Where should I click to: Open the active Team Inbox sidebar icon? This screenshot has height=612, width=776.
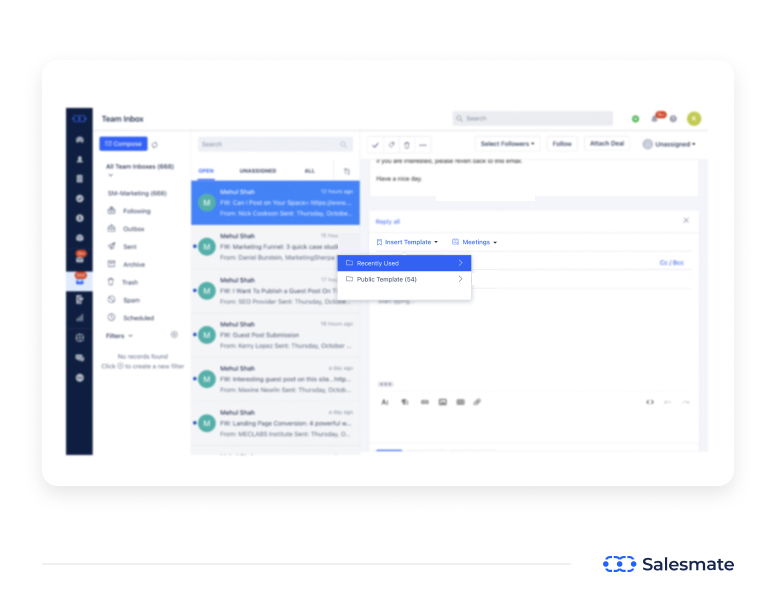tap(79, 281)
